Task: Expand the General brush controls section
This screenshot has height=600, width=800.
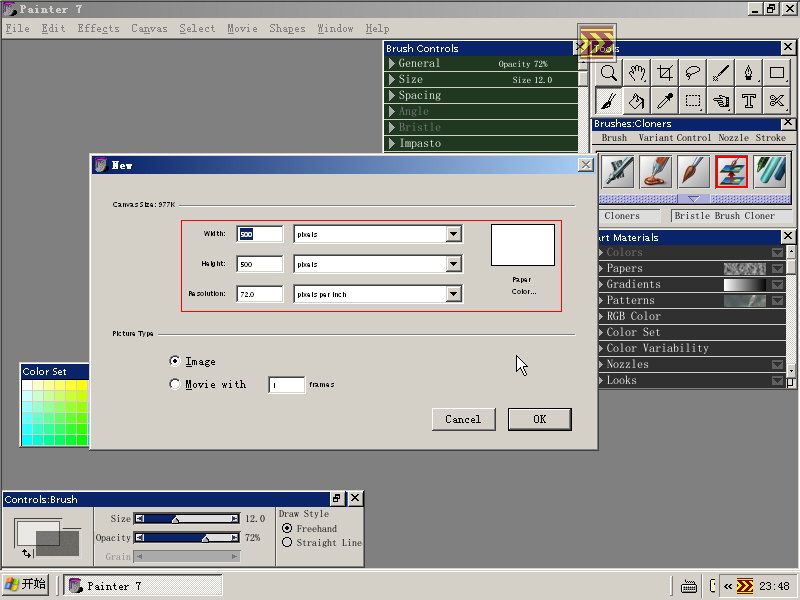Action: 392,63
